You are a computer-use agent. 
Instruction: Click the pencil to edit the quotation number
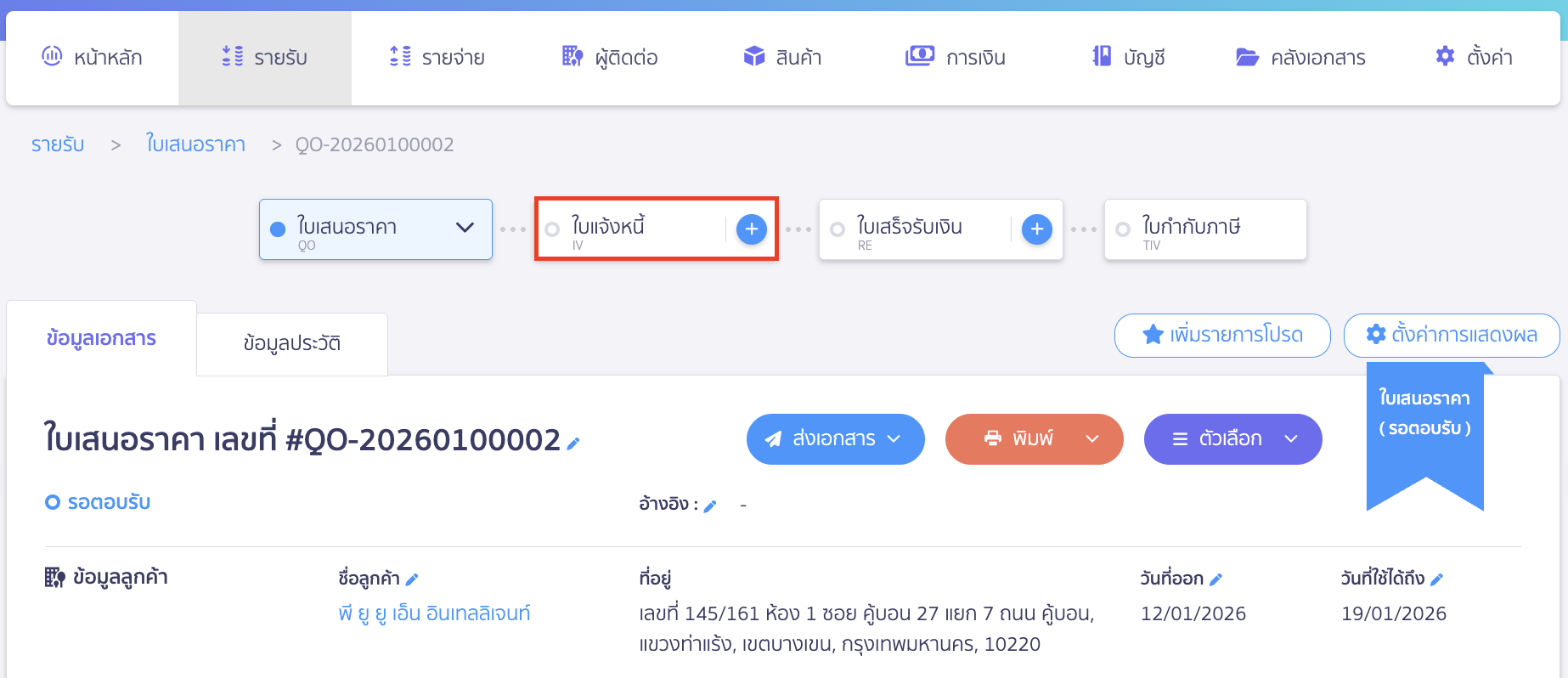tap(573, 443)
